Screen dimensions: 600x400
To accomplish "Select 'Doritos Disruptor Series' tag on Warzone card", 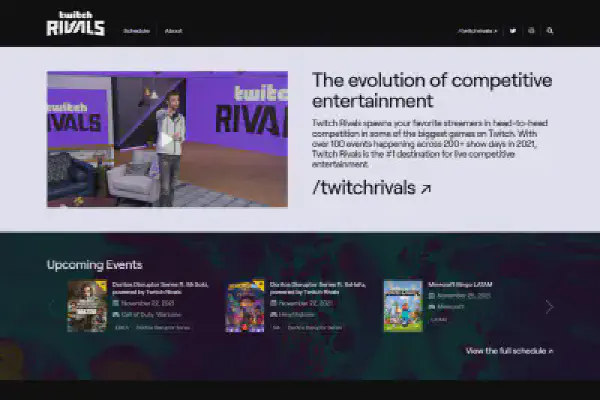I will pyautogui.click(x=163, y=328).
